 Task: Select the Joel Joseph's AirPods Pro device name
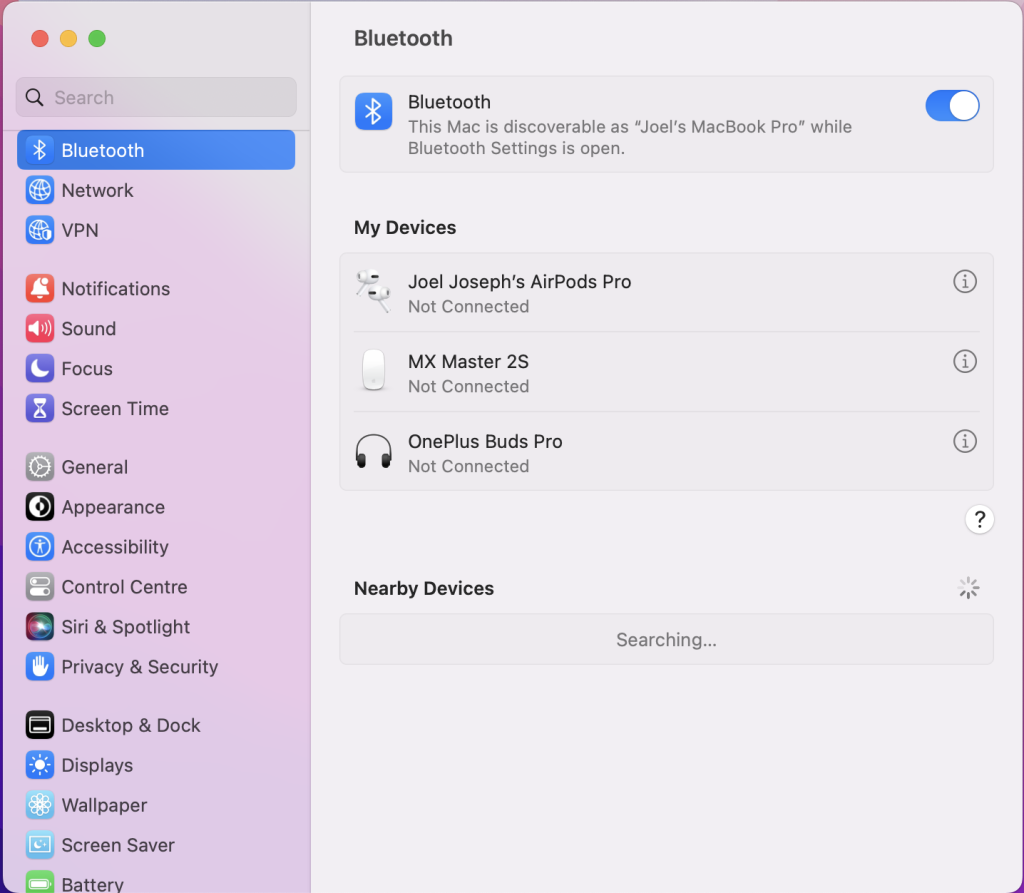point(519,282)
